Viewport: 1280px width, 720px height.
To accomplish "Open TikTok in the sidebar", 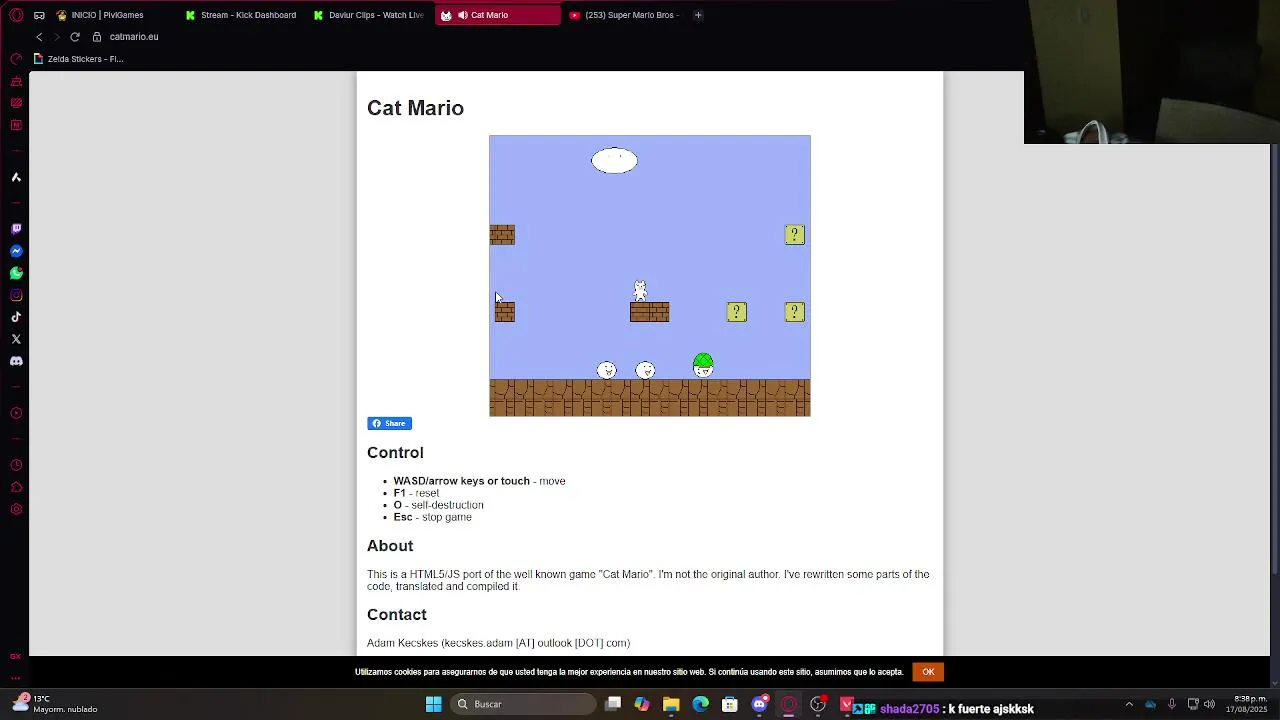I will (16, 317).
